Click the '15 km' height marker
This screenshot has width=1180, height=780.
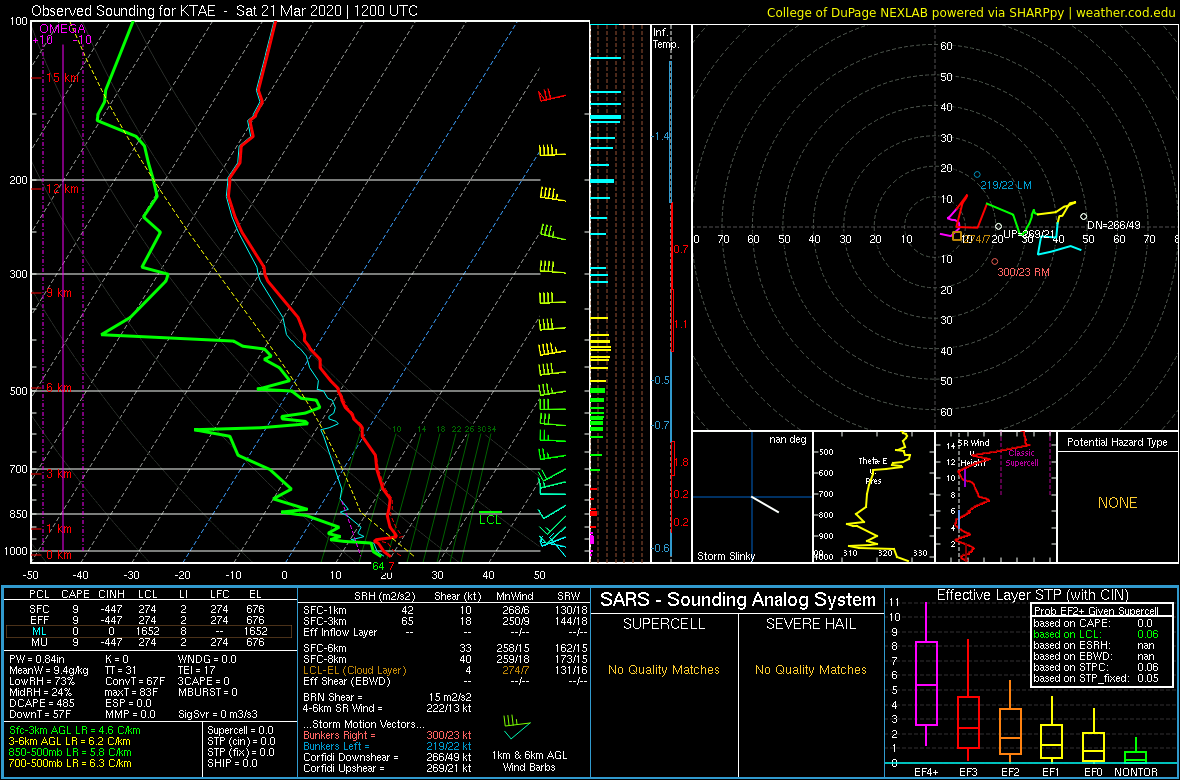(x=61, y=78)
